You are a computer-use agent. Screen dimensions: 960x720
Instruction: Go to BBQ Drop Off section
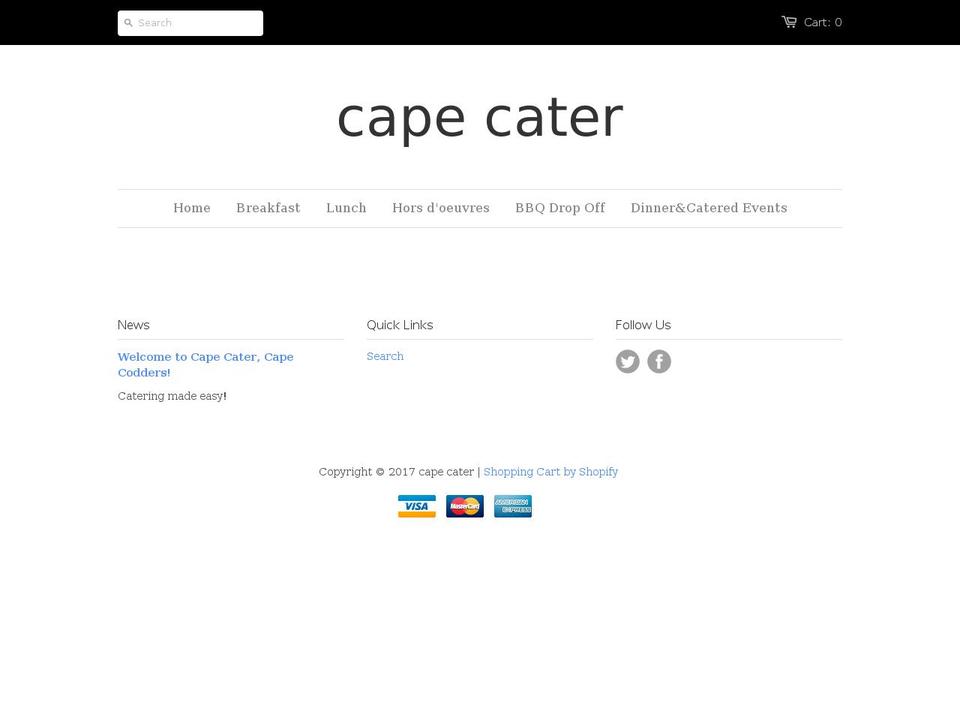point(560,208)
